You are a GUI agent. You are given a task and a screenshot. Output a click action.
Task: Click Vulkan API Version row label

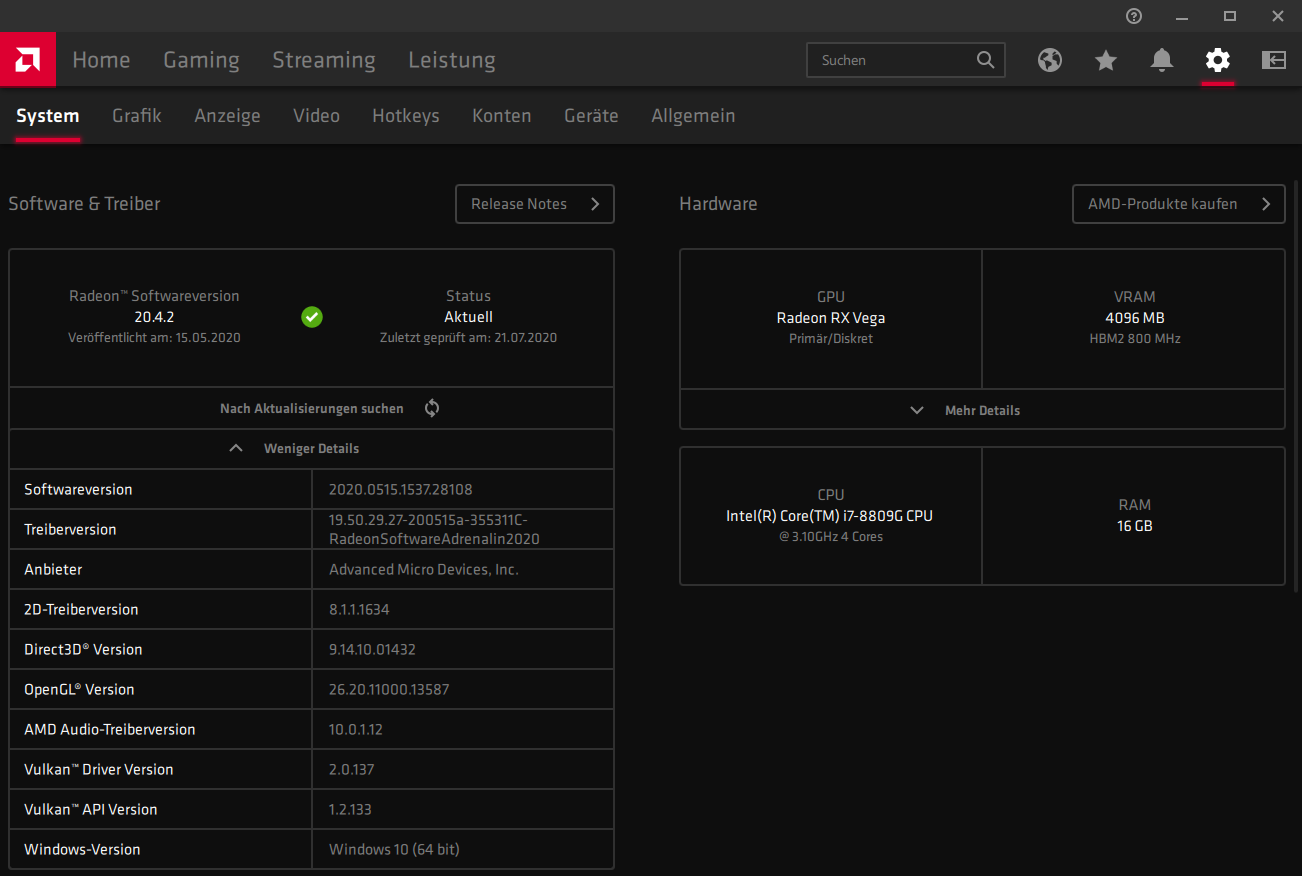[91, 809]
